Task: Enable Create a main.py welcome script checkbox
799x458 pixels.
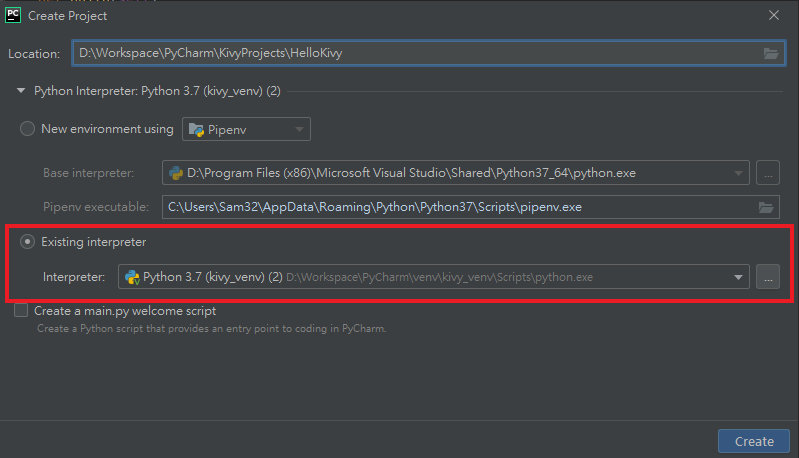Action: pyautogui.click(x=21, y=310)
